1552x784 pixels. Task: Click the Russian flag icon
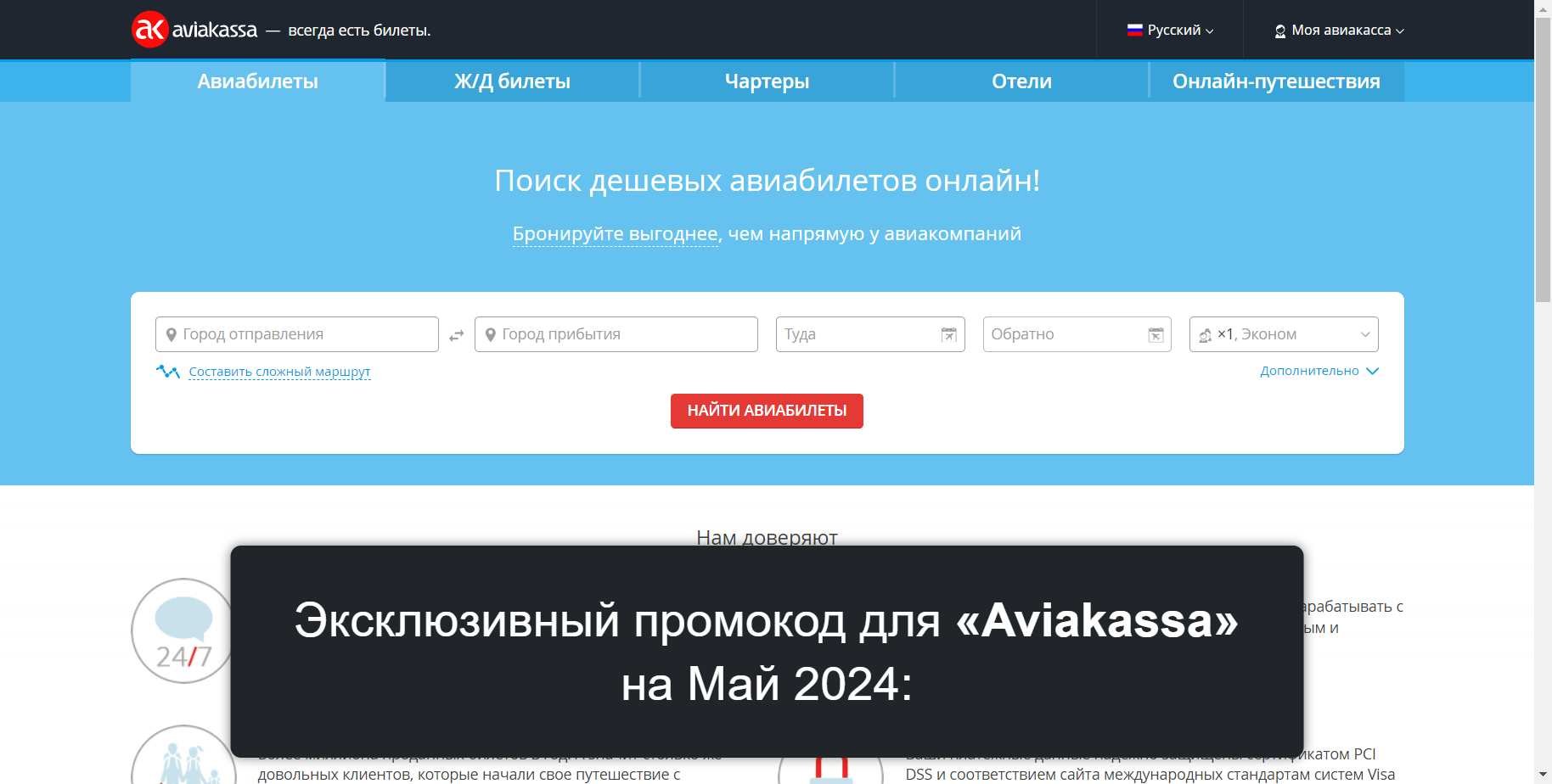[1134, 30]
